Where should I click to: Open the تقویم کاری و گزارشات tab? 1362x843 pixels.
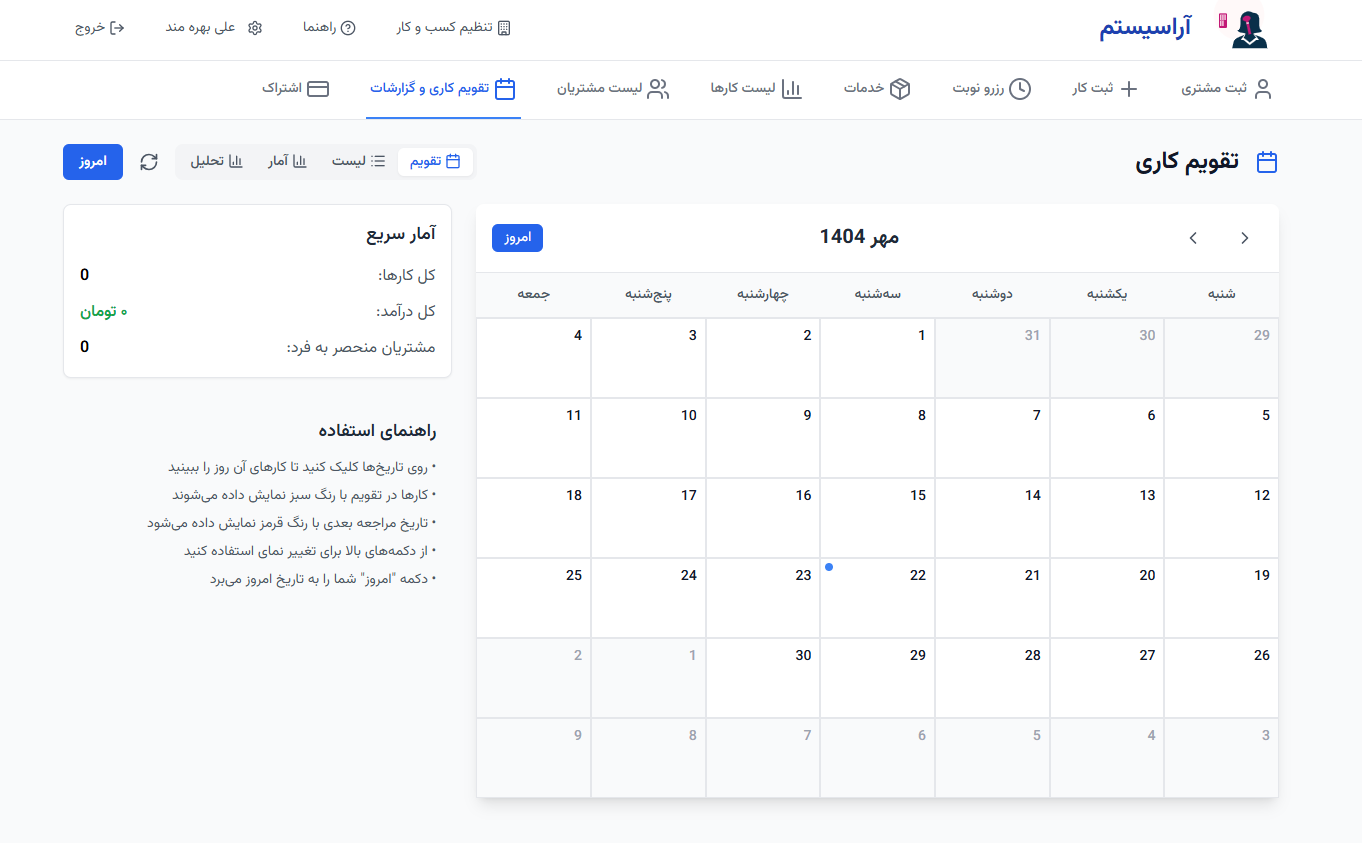click(x=443, y=89)
